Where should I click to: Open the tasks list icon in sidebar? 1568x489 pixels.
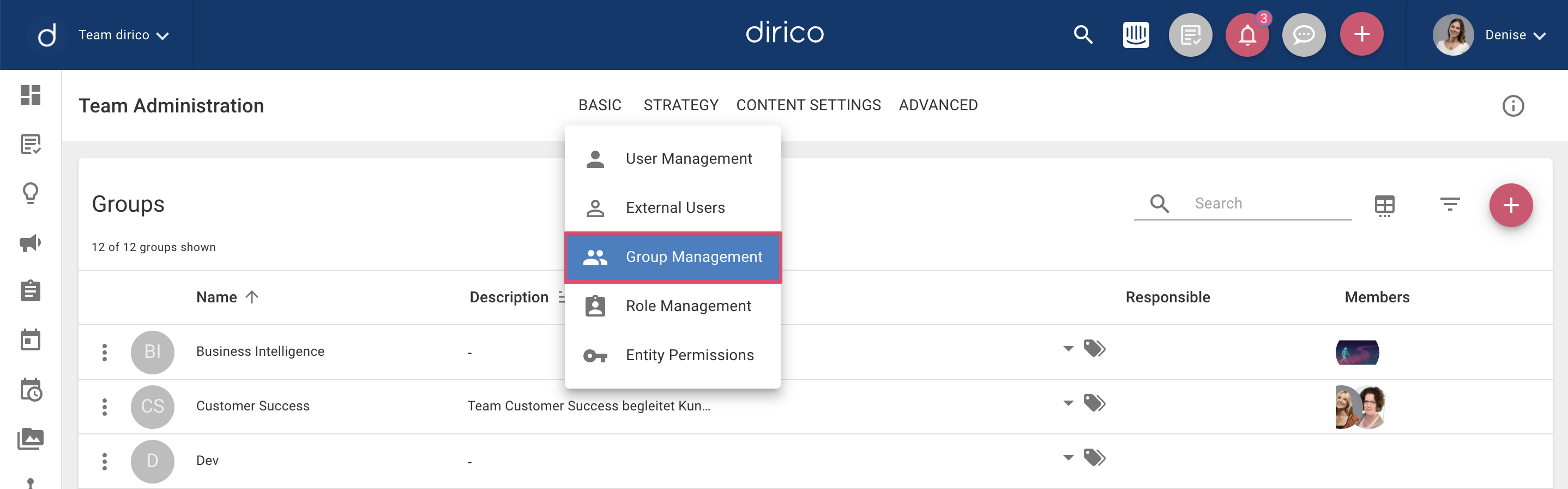point(31,144)
